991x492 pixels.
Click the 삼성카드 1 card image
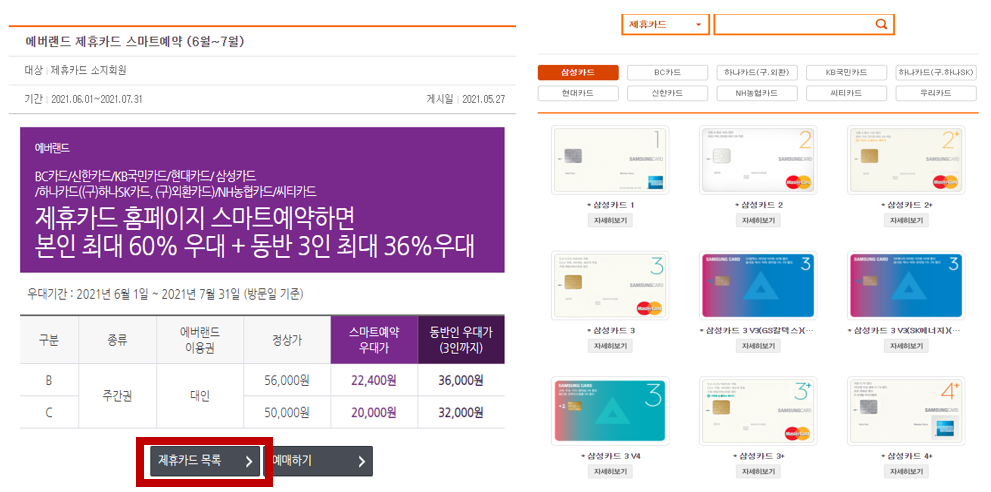(610, 160)
